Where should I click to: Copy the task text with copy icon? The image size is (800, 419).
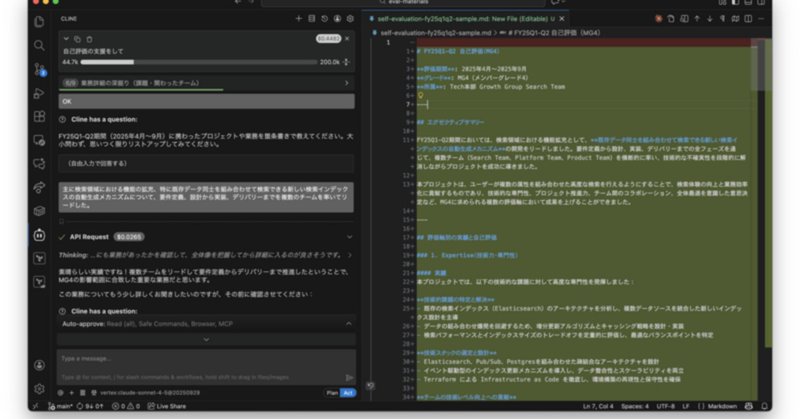(x=77, y=39)
